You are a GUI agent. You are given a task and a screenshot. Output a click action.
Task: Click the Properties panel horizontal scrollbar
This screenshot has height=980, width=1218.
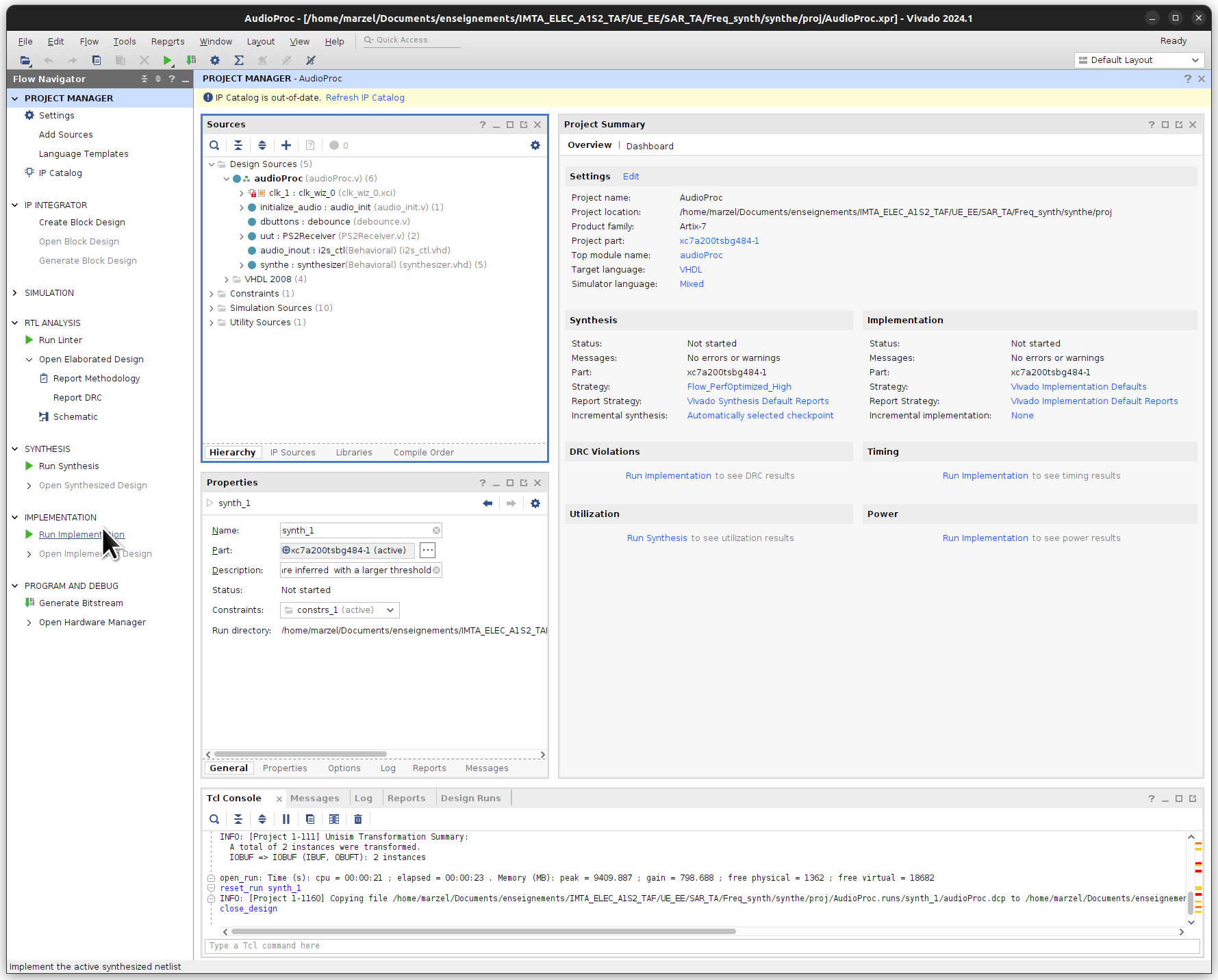click(x=301, y=754)
